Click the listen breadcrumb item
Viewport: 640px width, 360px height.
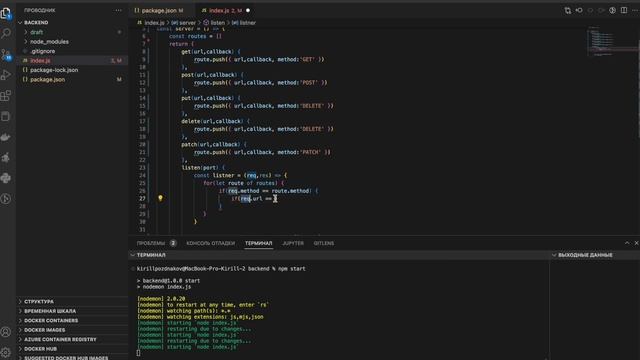pos(214,23)
